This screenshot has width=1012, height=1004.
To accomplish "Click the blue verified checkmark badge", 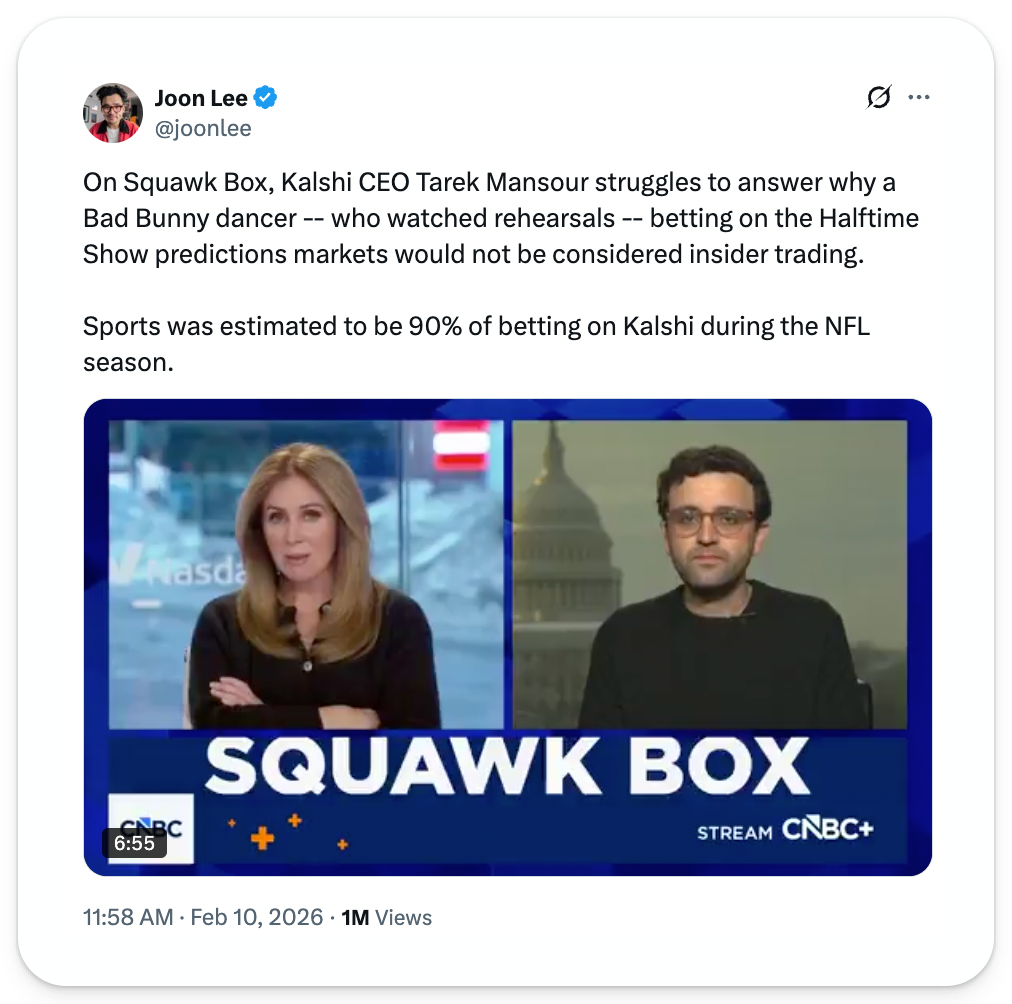I will (265, 97).
